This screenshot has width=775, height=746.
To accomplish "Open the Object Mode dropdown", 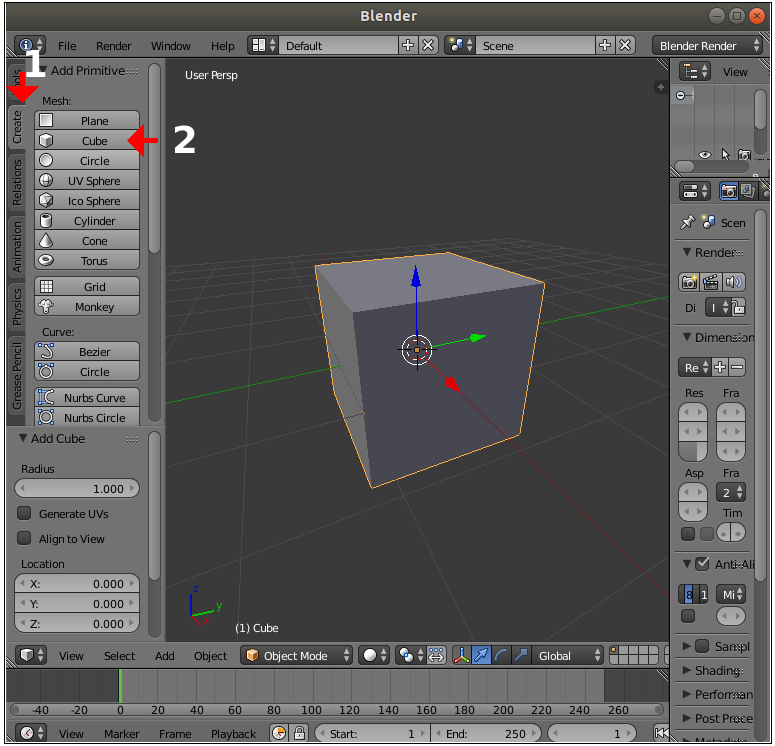I will (x=297, y=656).
